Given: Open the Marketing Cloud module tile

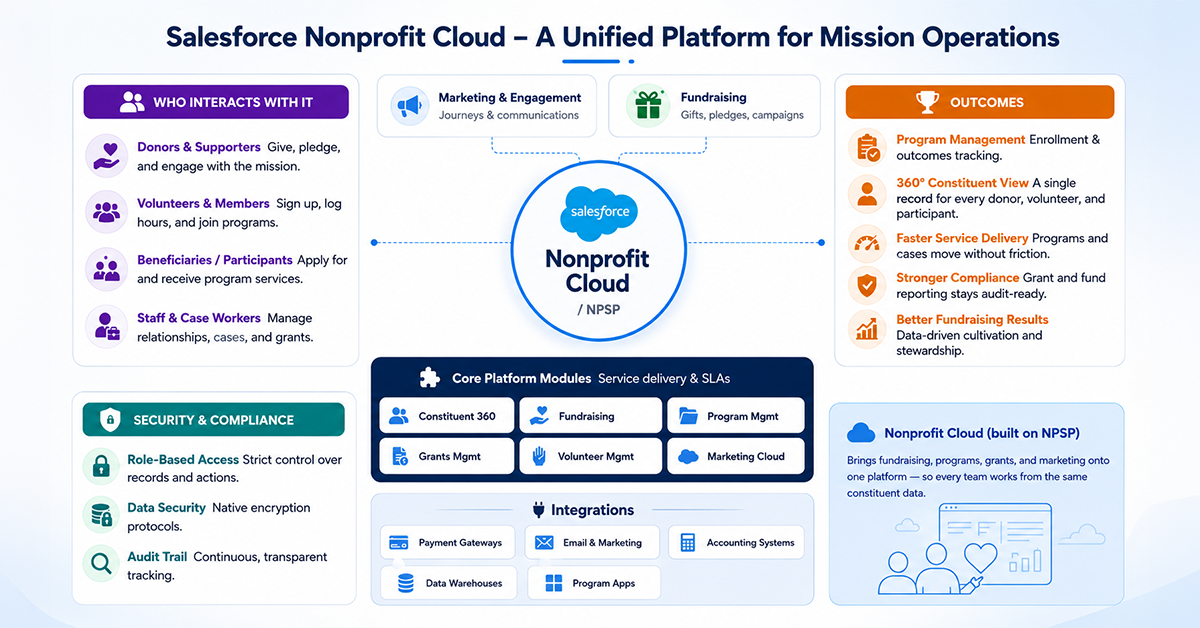Looking at the screenshot, I should tap(737, 456).
